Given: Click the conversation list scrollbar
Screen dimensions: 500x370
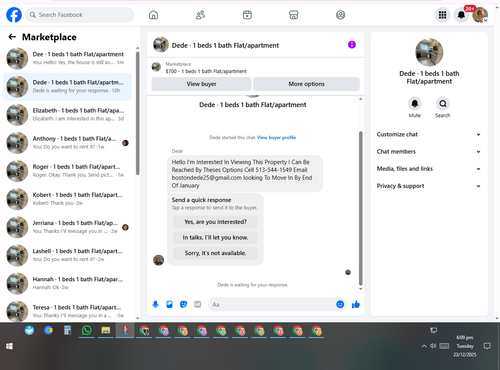Looking at the screenshot, I should (x=137, y=113).
